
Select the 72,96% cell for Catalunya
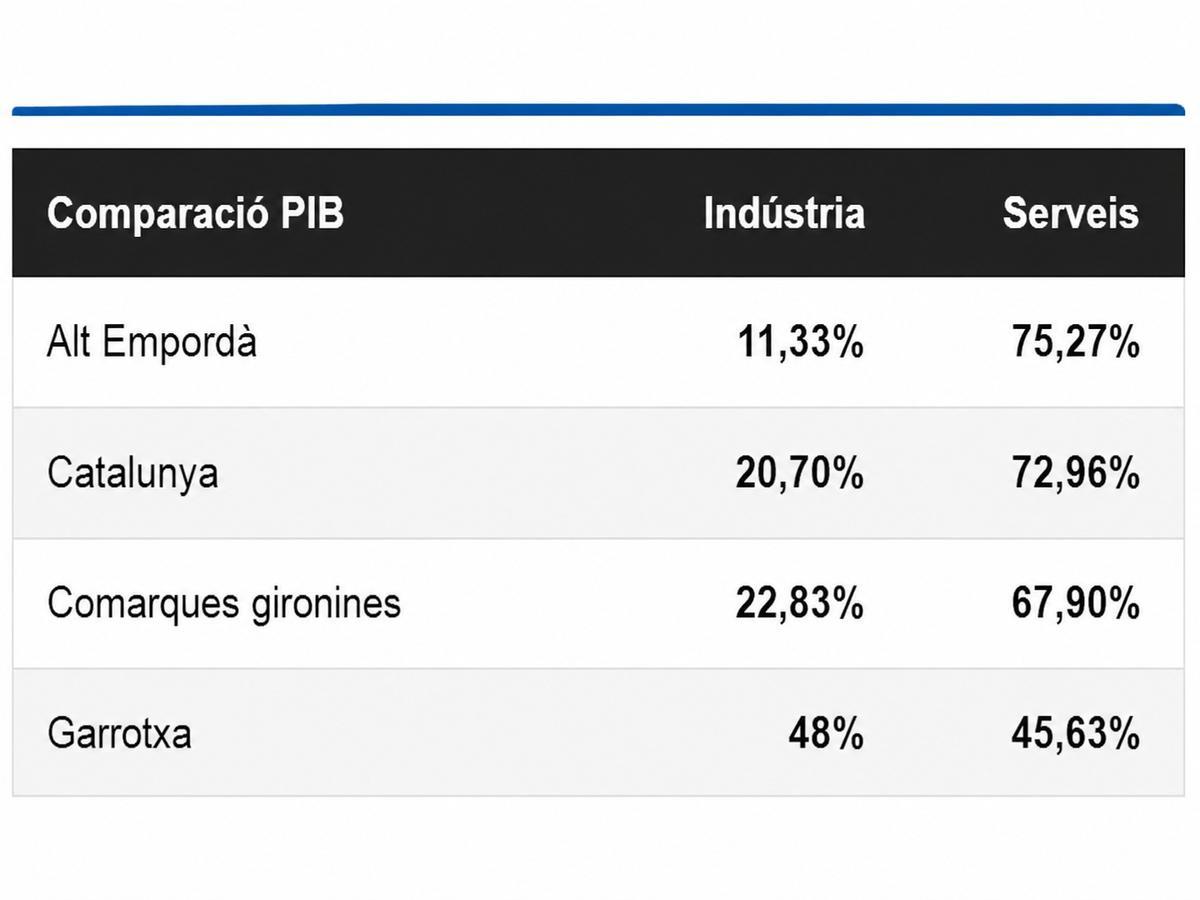[1075, 473]
